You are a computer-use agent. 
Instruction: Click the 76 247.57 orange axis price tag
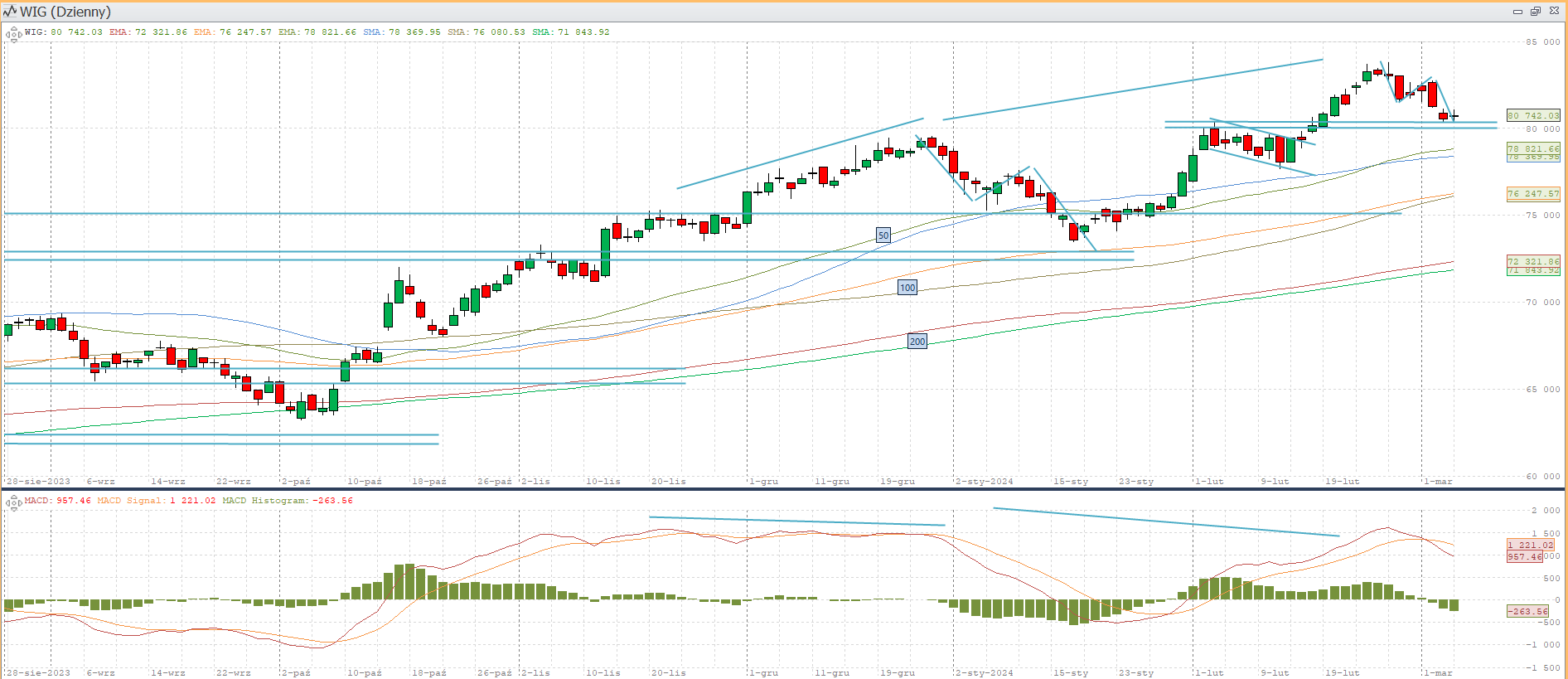click(x=1532, y=194)
